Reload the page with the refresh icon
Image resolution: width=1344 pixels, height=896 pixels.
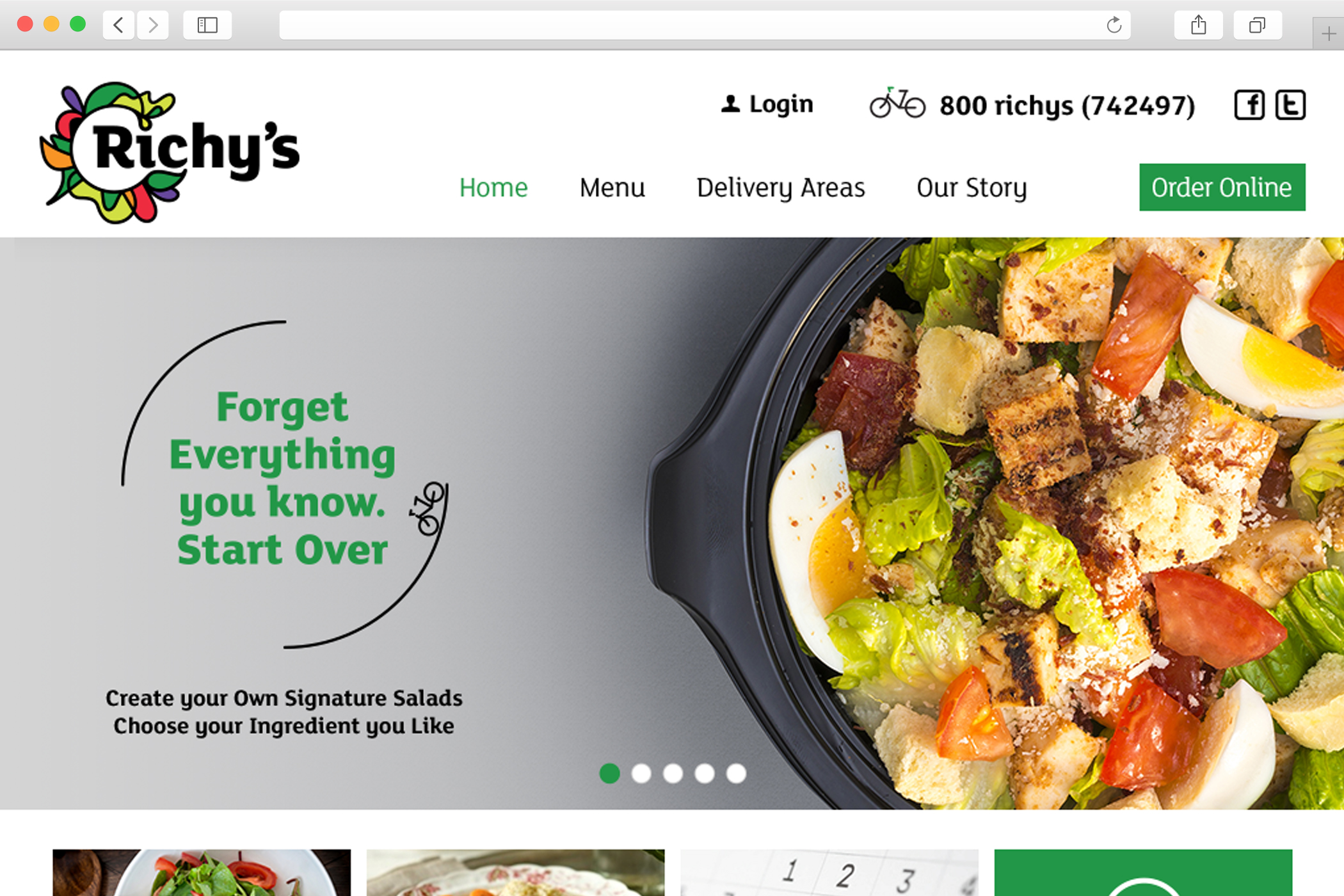click(x=1114, y=25)
